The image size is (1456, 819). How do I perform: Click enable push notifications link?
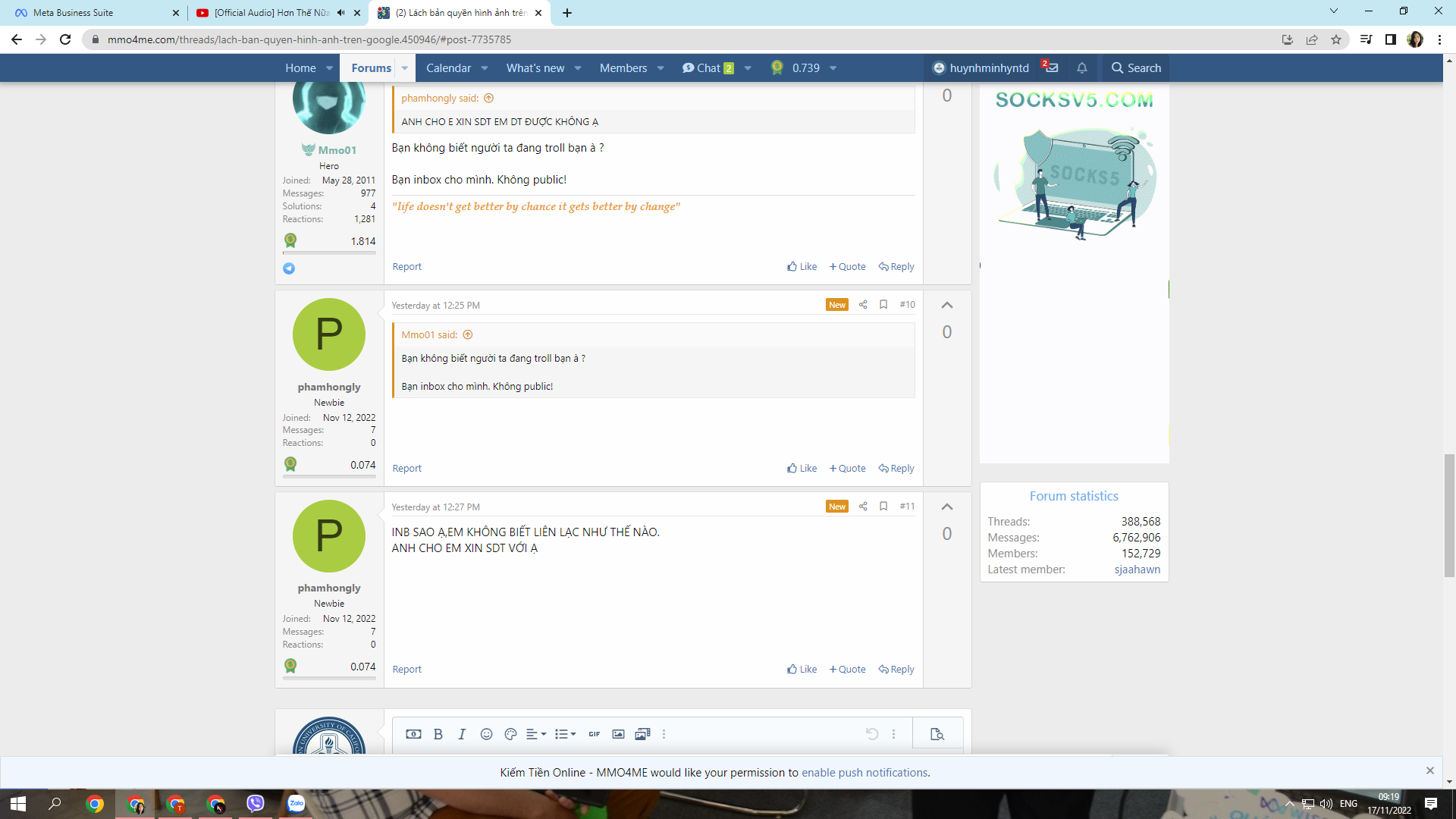point(864,773)
